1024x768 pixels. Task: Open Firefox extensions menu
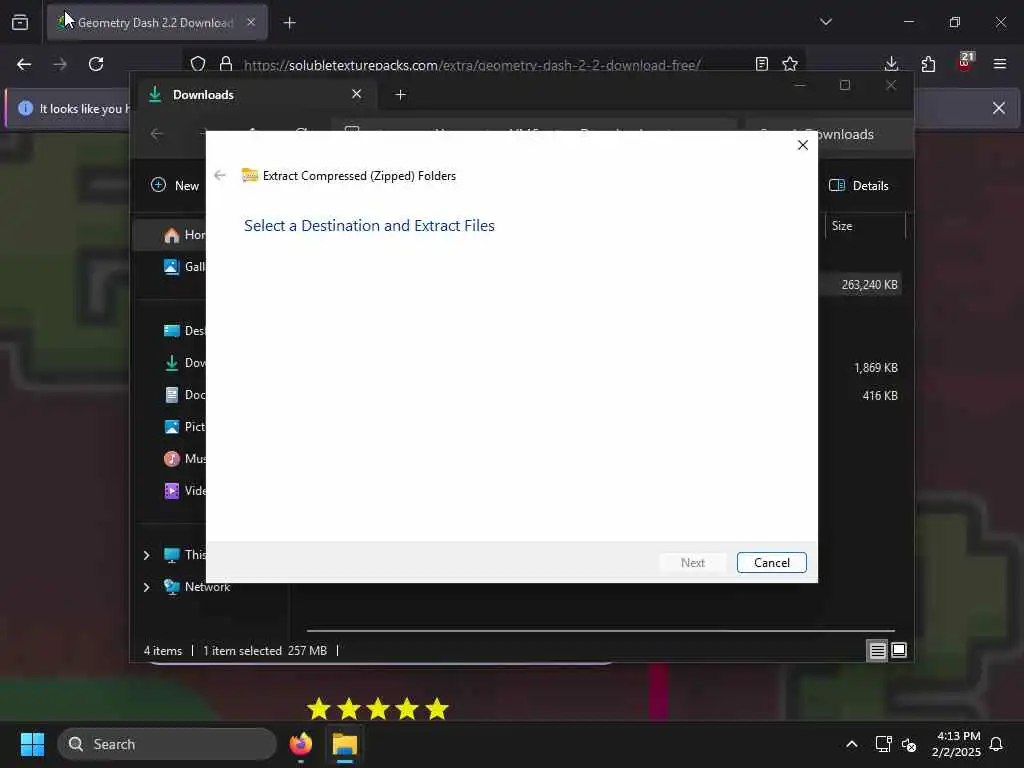pyautogui.click(x=928, y=64)
